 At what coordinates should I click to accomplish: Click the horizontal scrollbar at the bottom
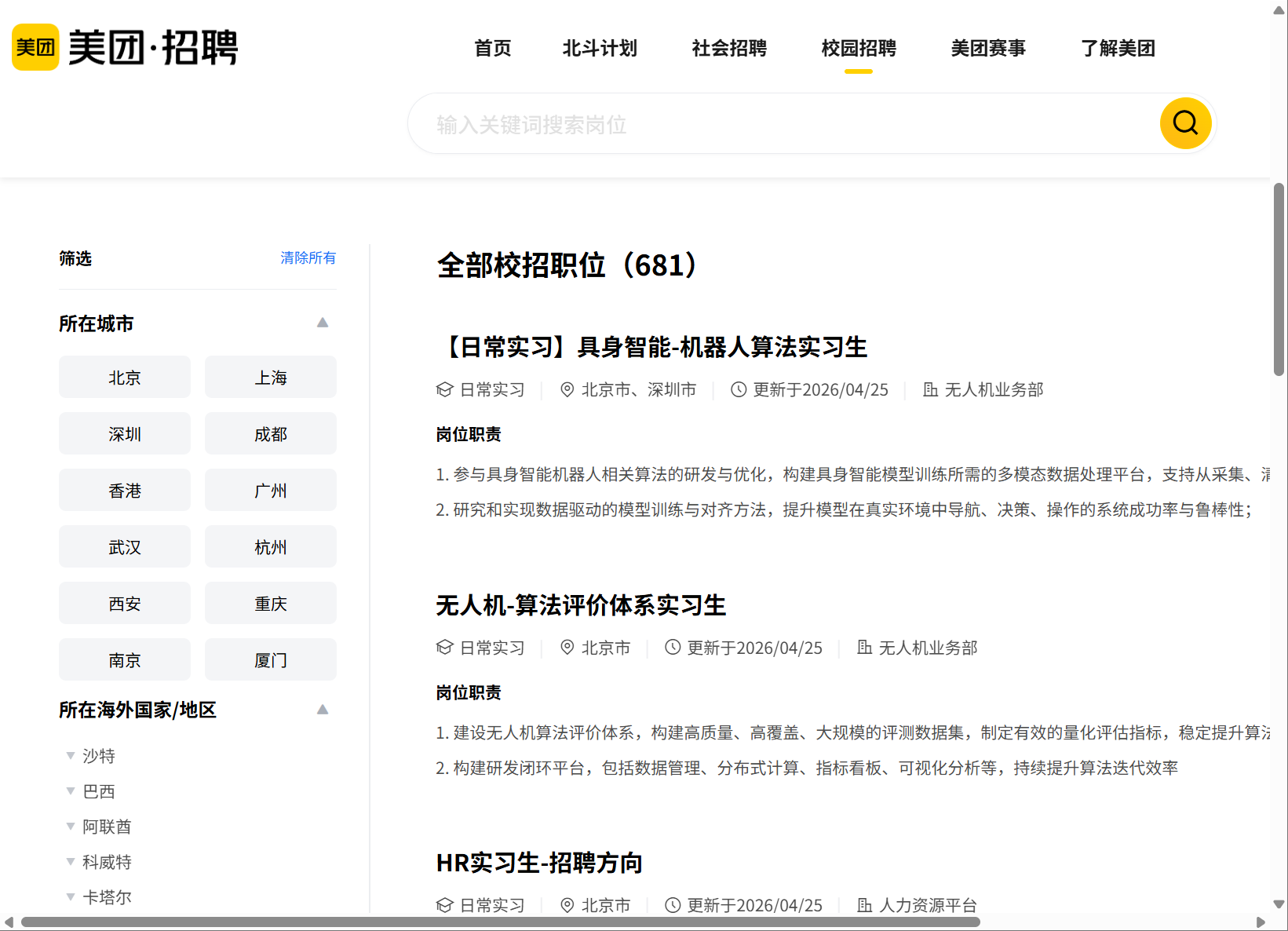(501, 922)
